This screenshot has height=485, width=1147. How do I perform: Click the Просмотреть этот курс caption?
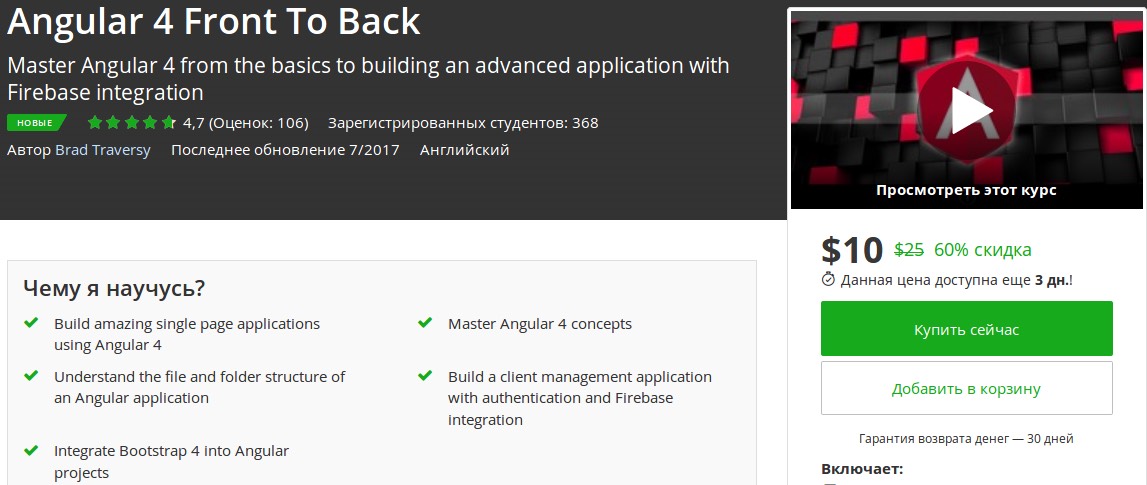[x=966, y=190]
